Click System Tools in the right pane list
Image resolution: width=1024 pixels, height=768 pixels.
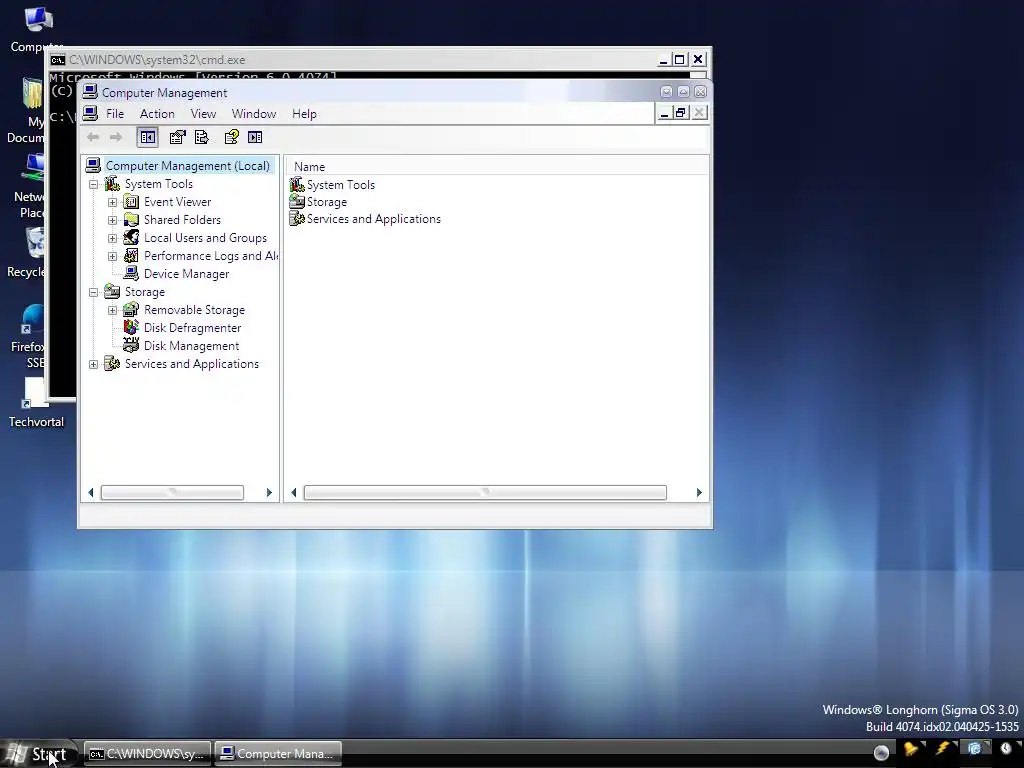(341, 185)
